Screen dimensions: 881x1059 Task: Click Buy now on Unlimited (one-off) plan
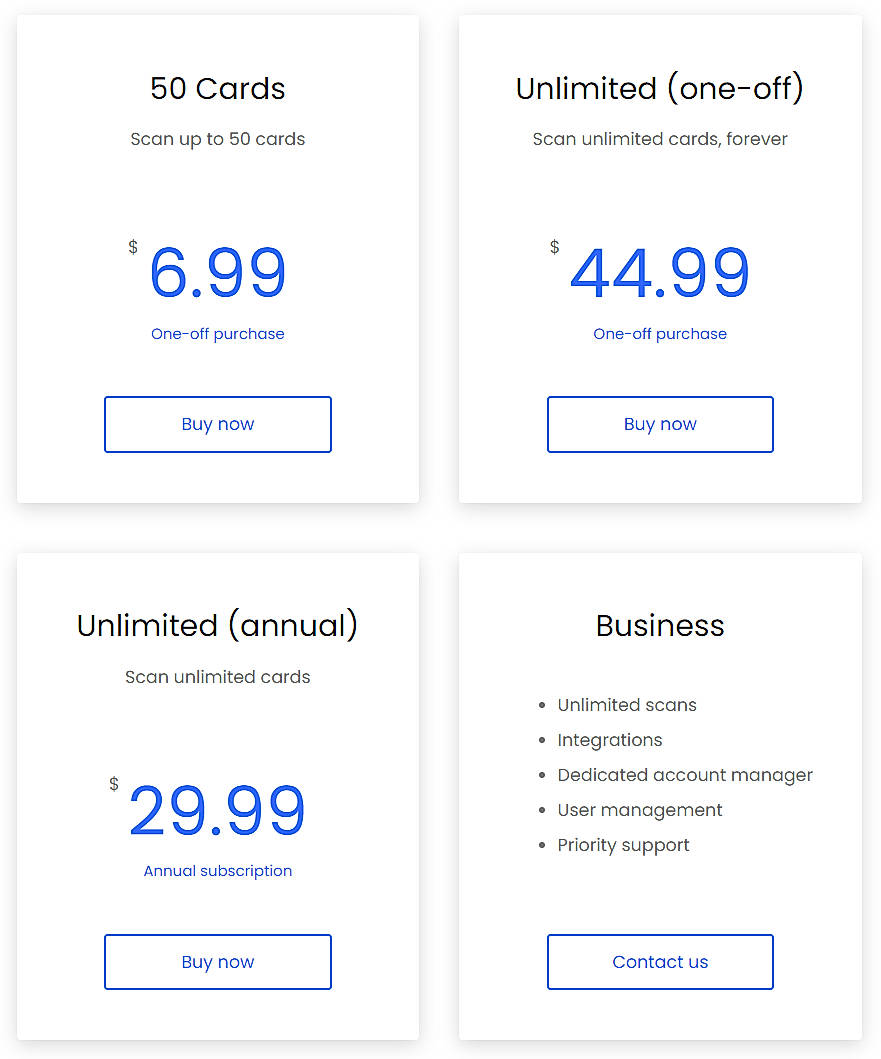click(659, 424)
